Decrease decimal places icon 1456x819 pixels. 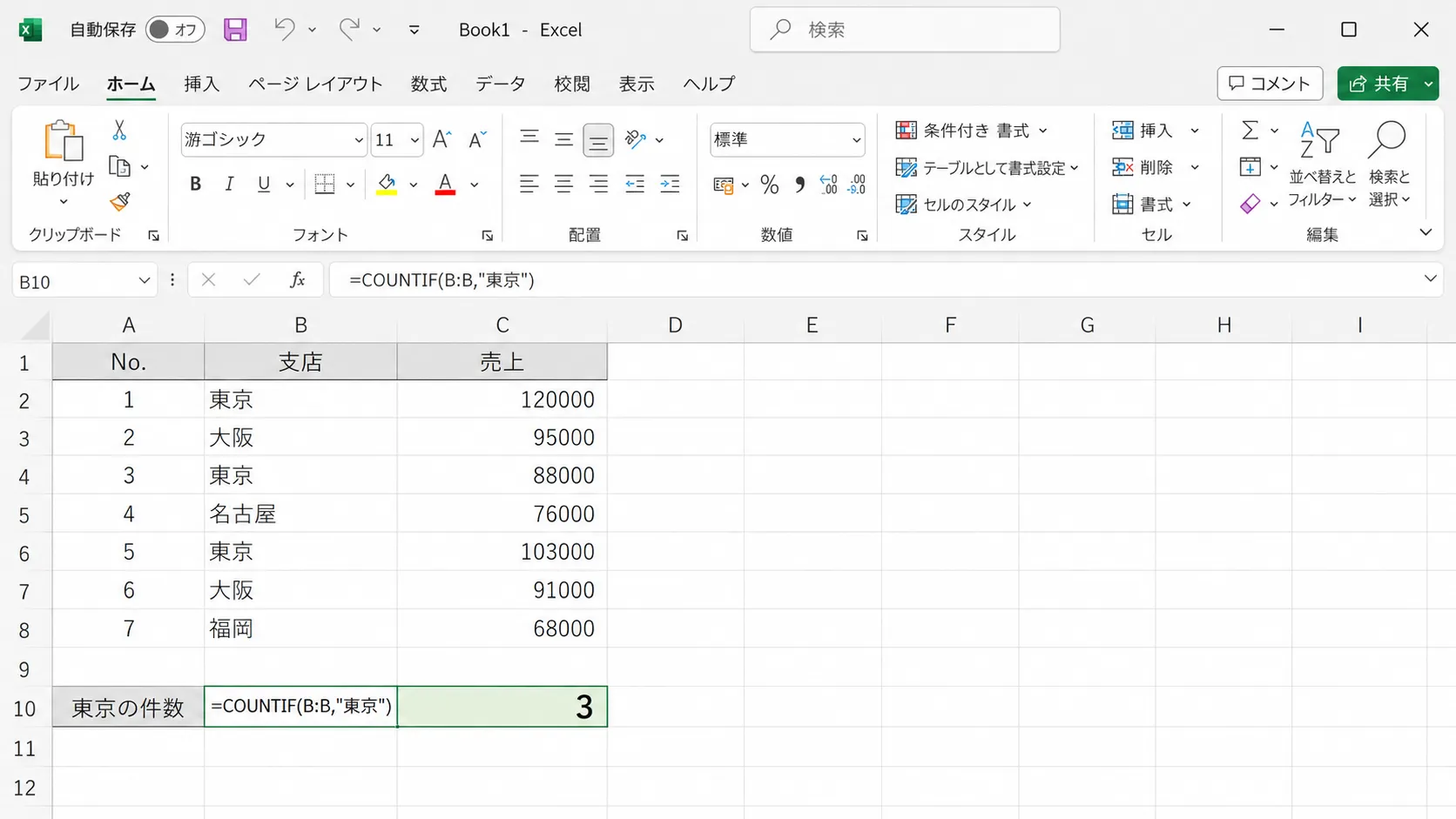coord(857,185)
